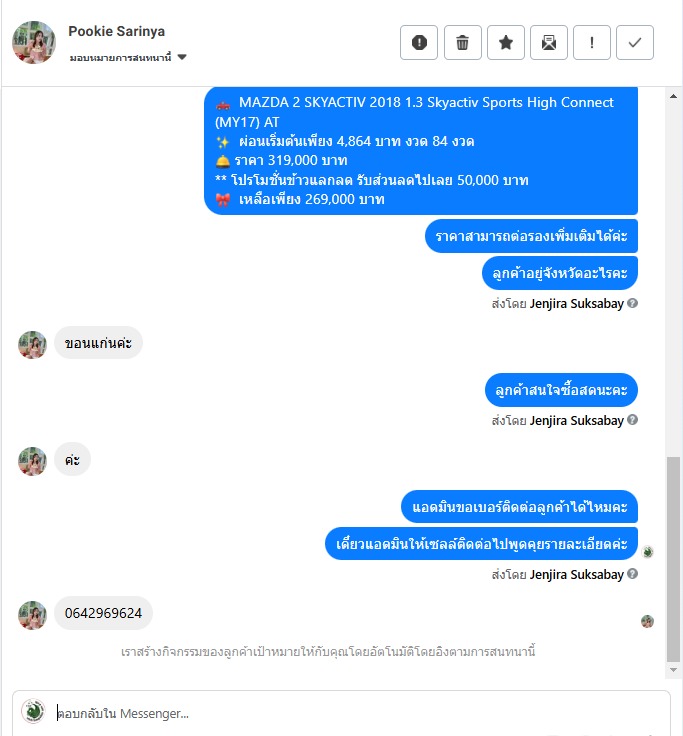Flag conversation as priority with exclamation icon
The width and height of the screenshot is (683, 736).
pyautogui.click(x=591, y=43)
